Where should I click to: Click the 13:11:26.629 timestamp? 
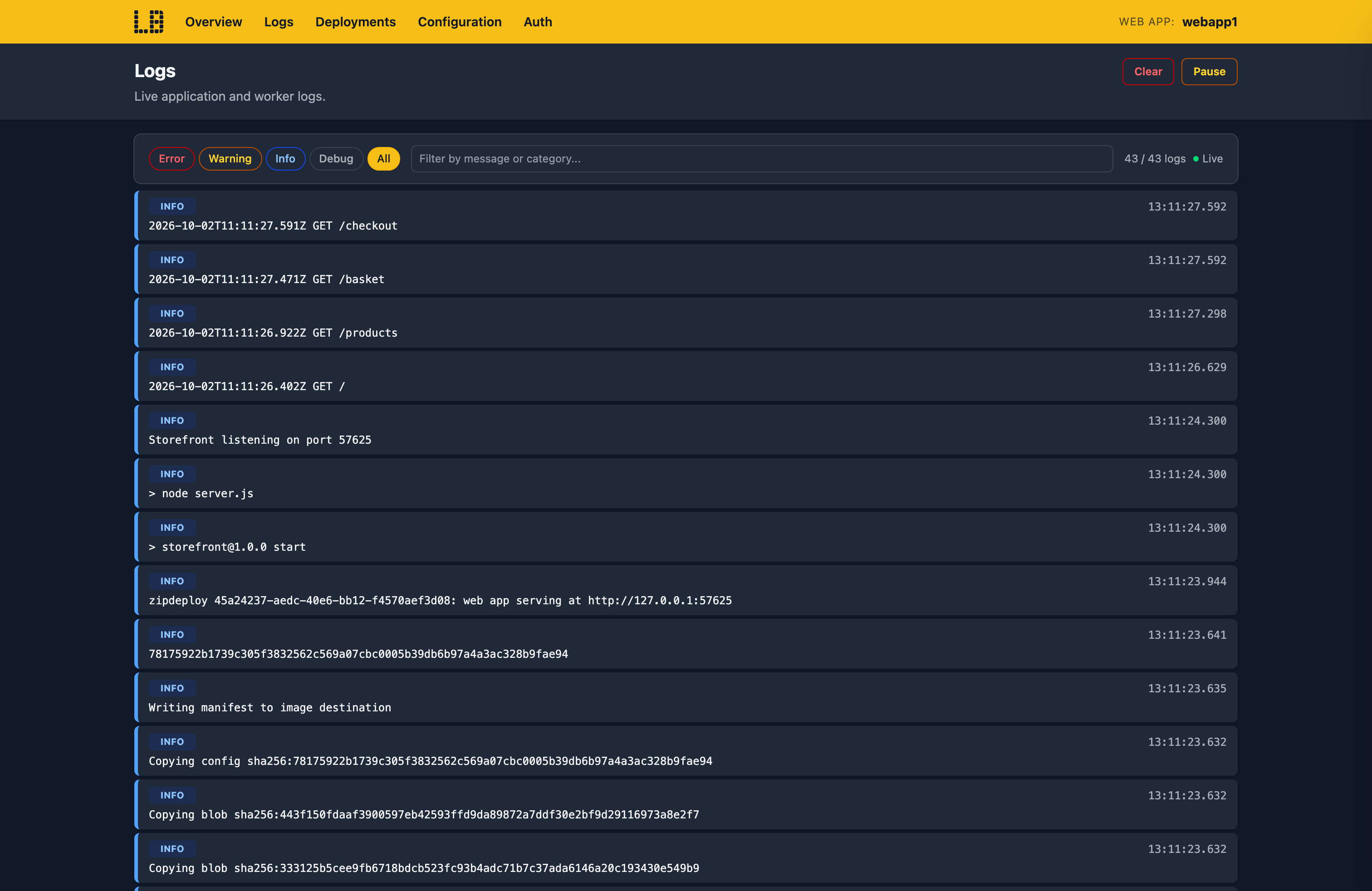(1187, 367)
